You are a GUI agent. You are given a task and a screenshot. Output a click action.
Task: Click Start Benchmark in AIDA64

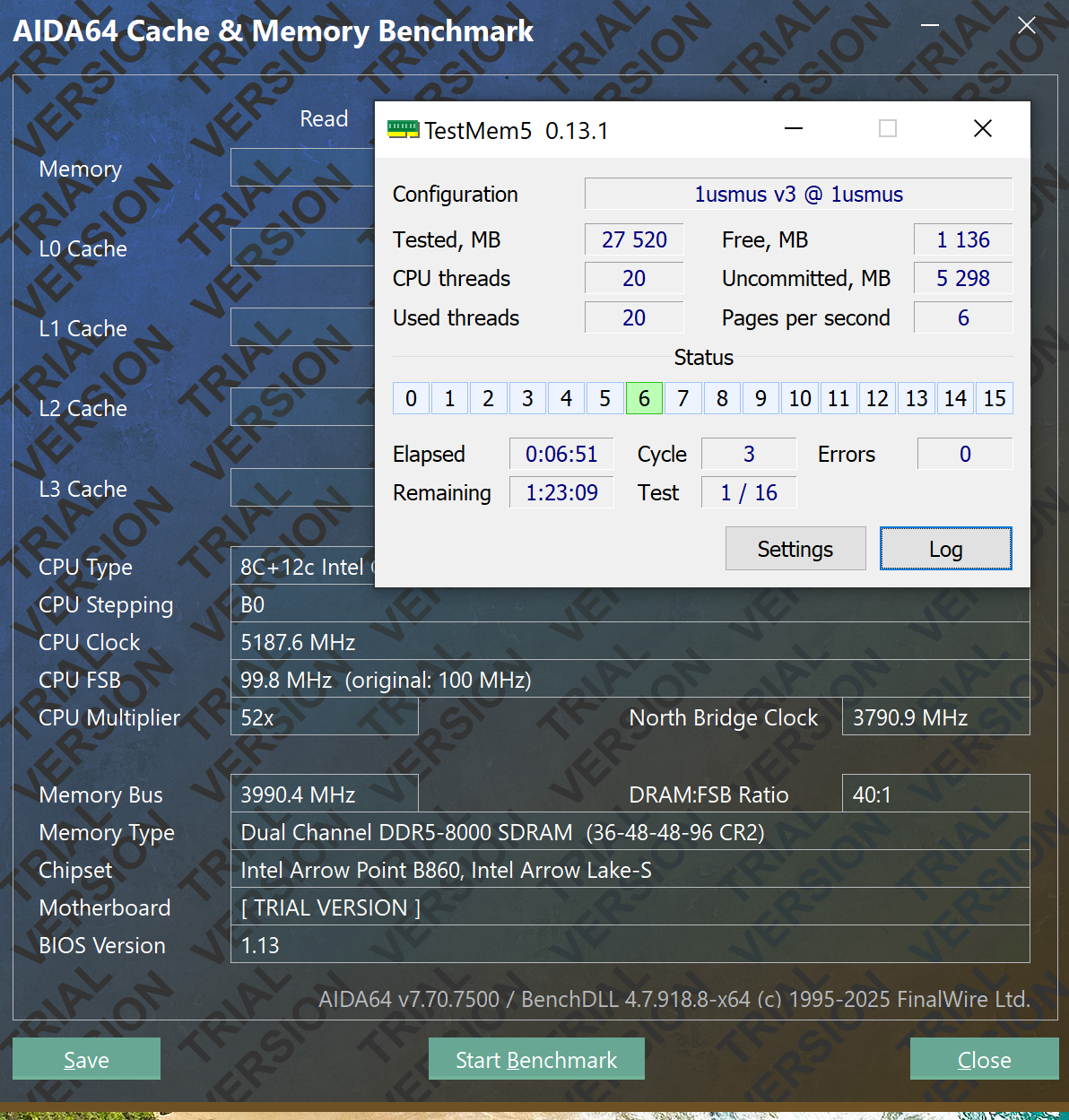tap(536, 1059)
